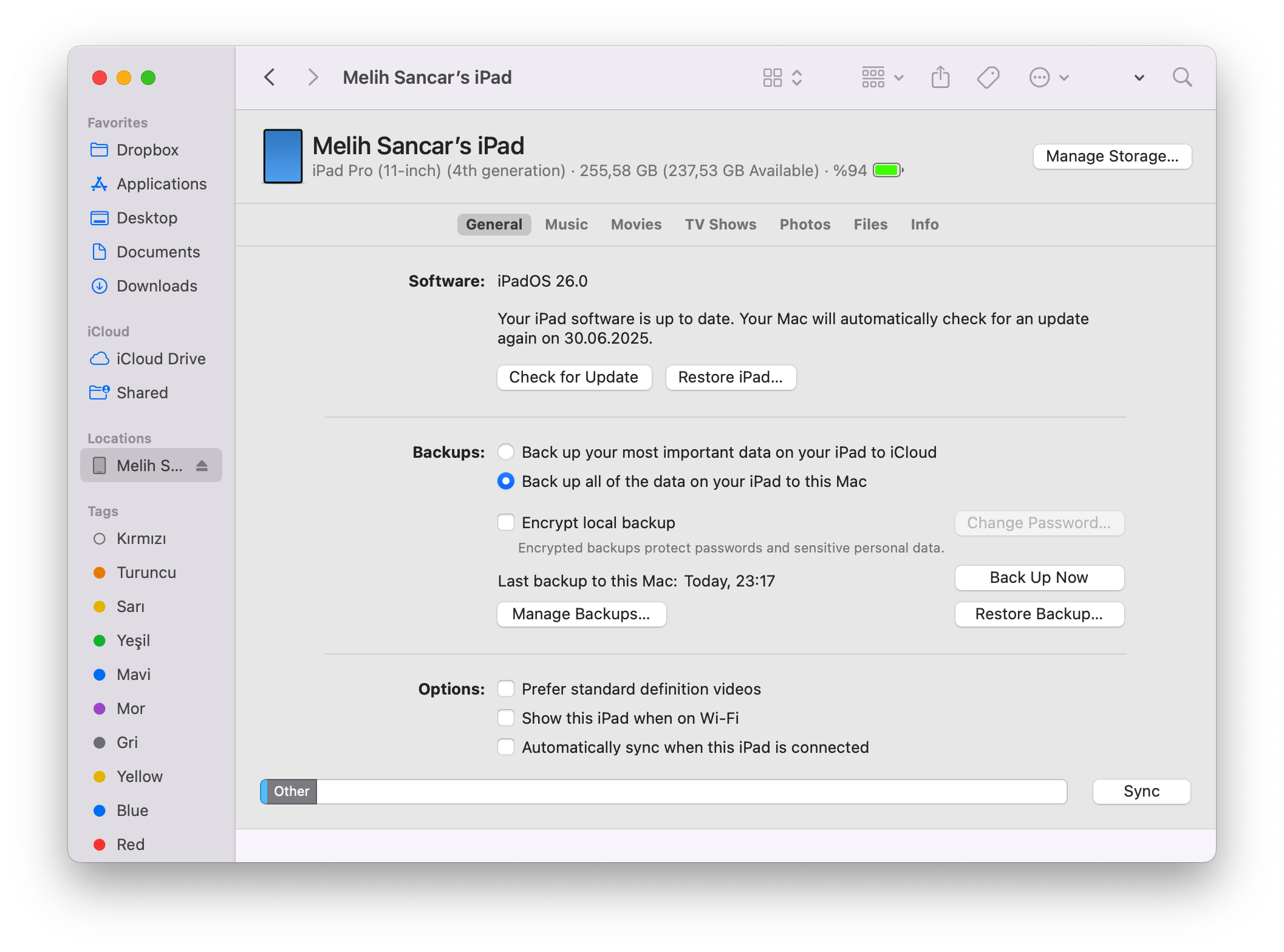Screen dimensions: 1284x952
Task: Open iCloud Drive in sidebar
Action: (160, 359)
